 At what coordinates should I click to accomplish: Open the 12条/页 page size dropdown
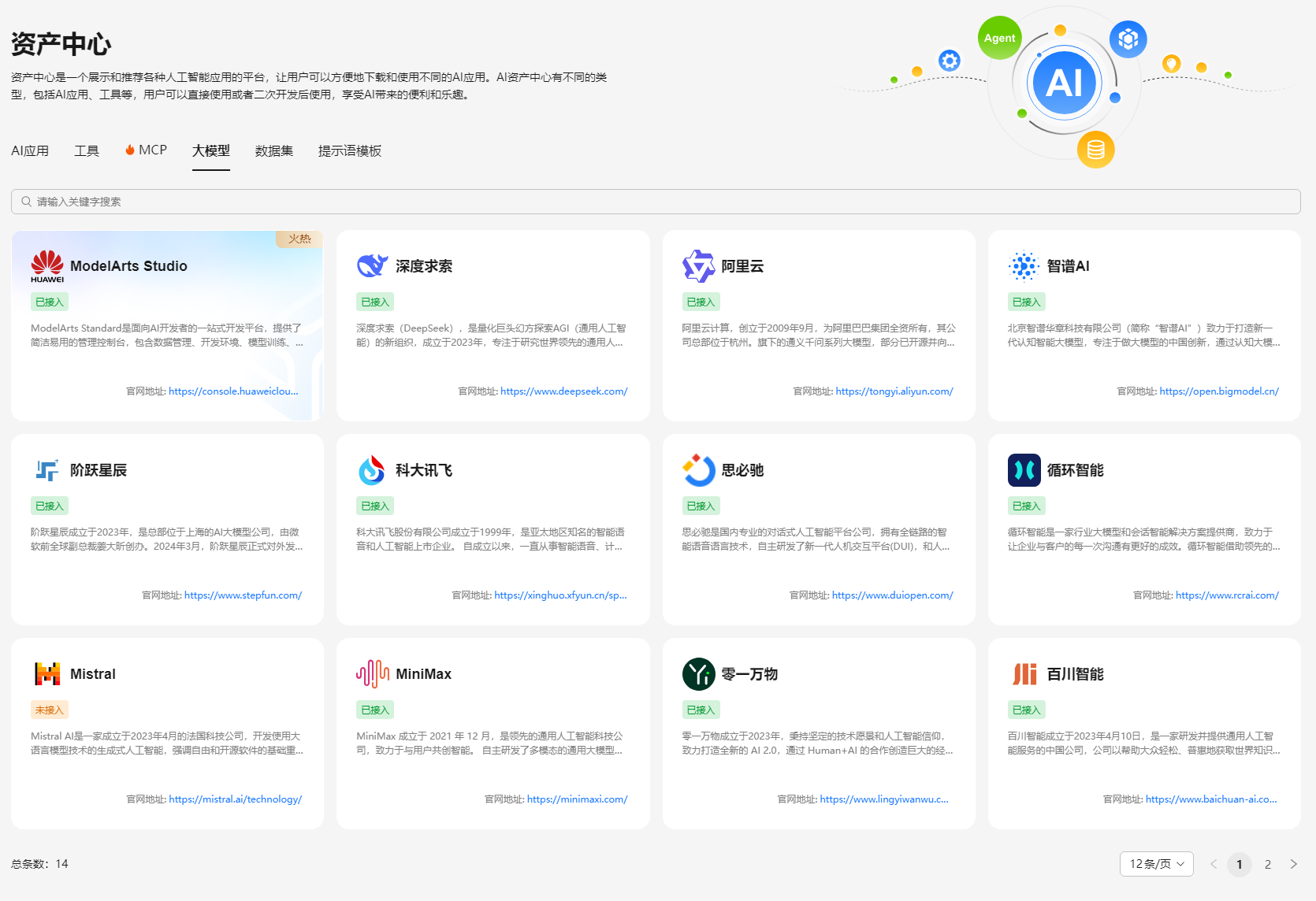point(1156,864)
